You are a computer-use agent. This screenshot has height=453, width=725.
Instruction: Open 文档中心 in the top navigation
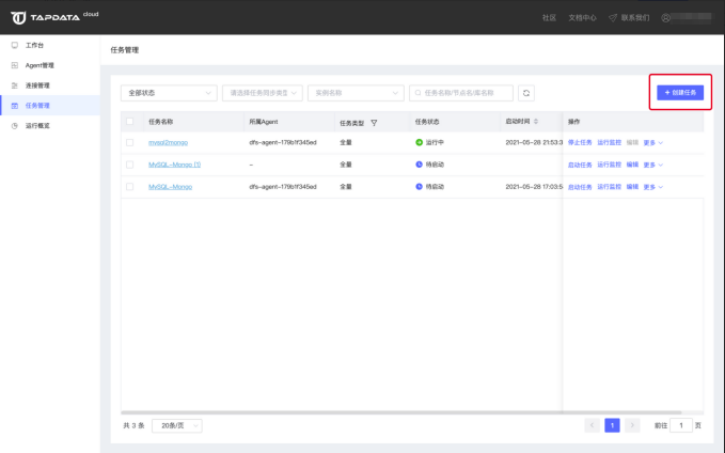click(x=582, y=18)
